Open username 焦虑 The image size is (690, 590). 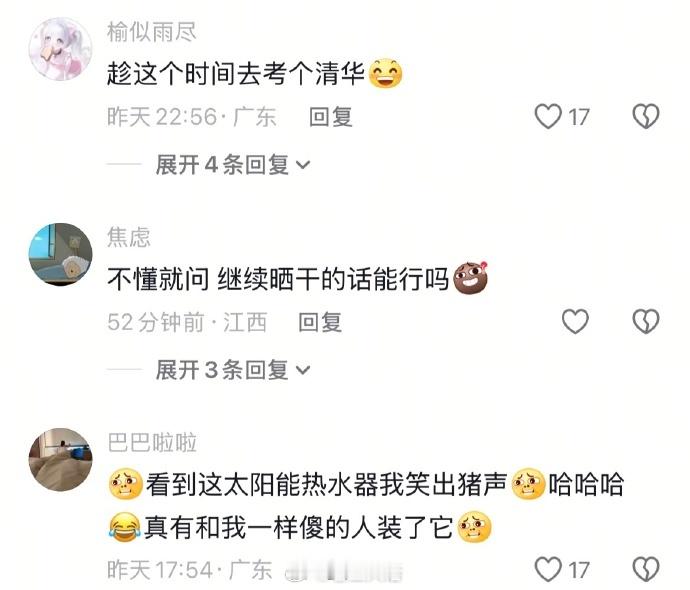click(x=129, y=237)
